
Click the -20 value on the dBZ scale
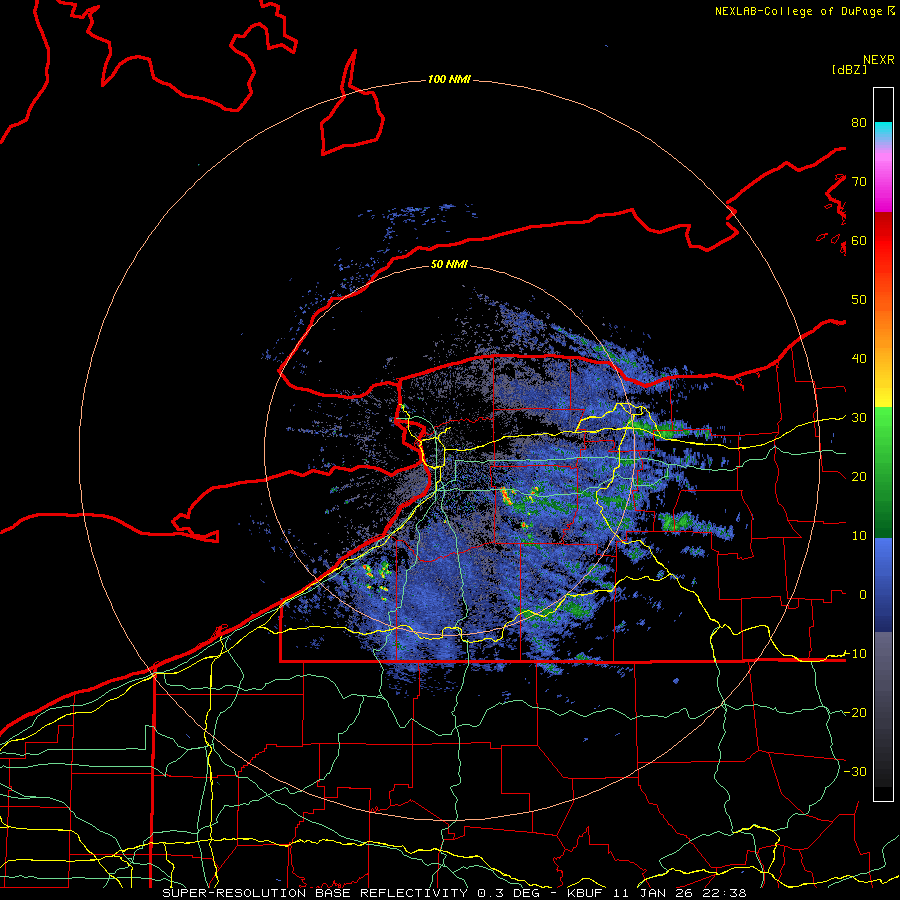coord(855,713)
